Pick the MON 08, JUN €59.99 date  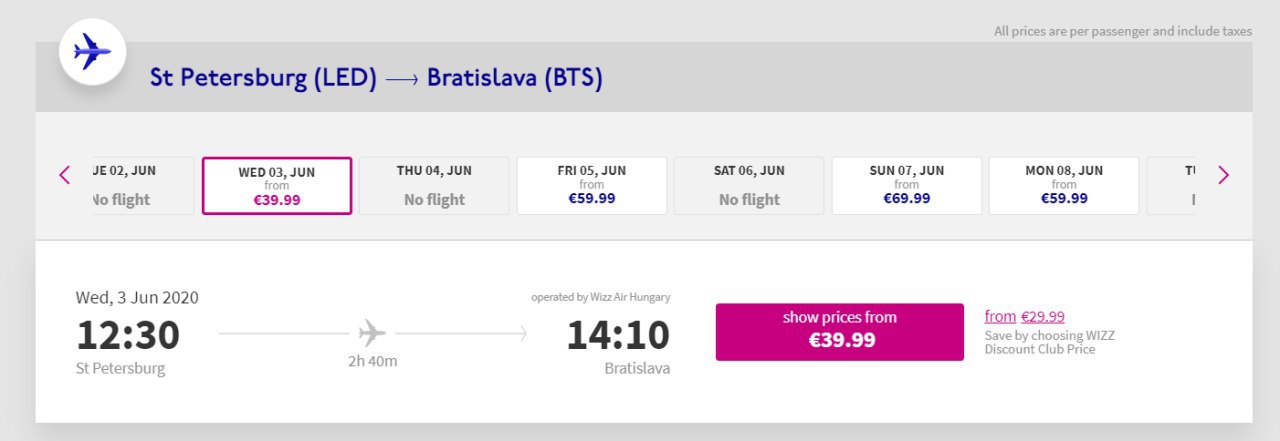pos(1064,186)
